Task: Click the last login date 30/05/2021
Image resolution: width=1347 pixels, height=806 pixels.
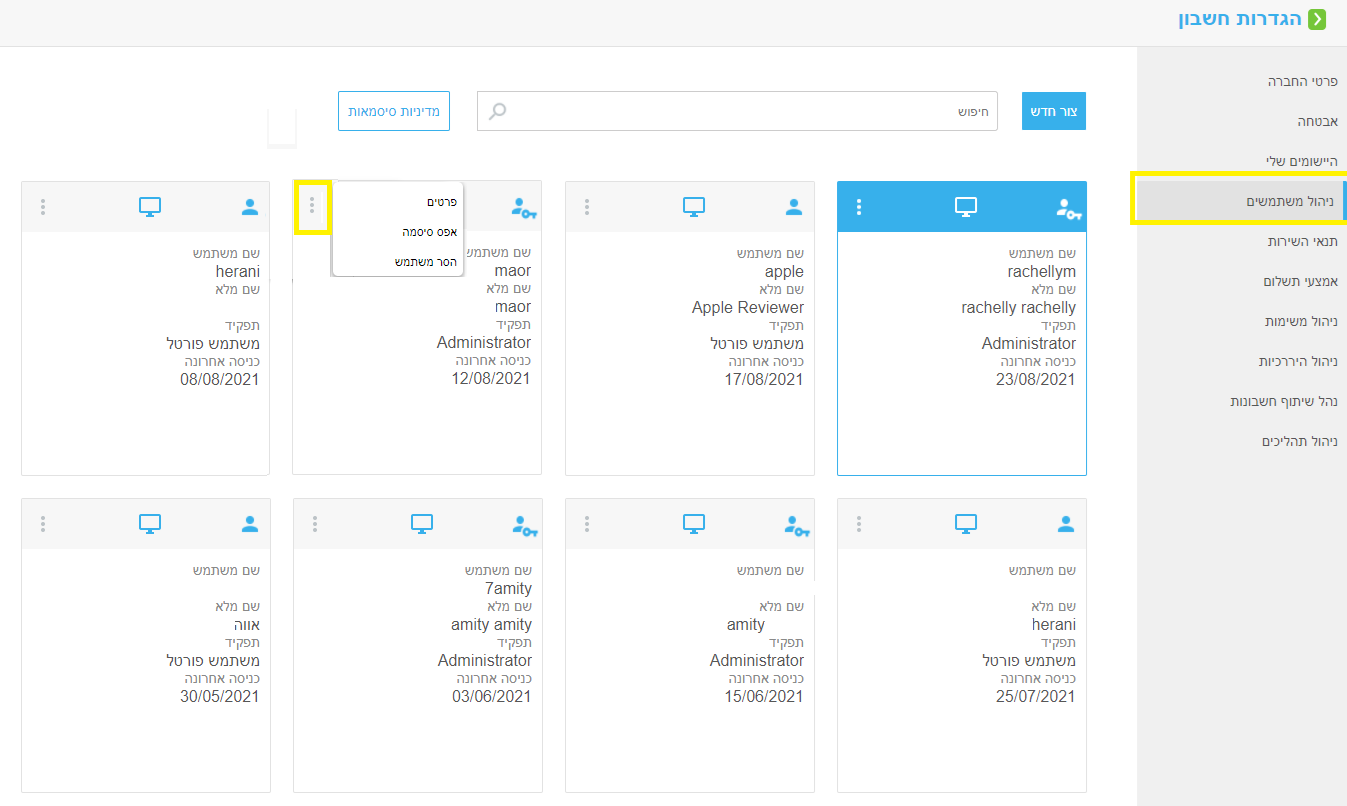Action: tap(220, 696)
